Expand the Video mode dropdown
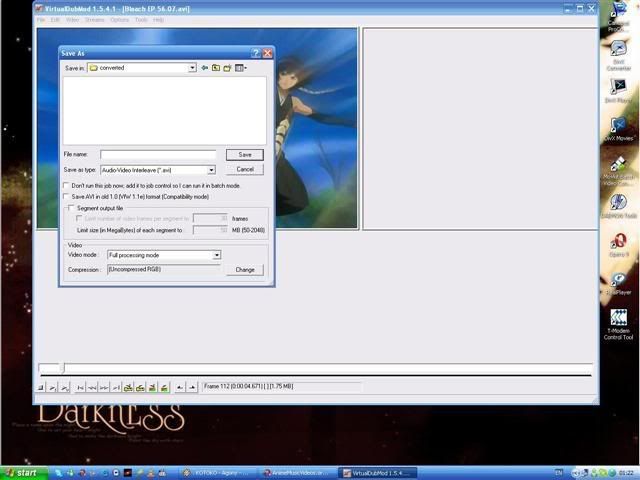Image resolution: width=640 pixels, height=480 pixels. tap(216, 255)
